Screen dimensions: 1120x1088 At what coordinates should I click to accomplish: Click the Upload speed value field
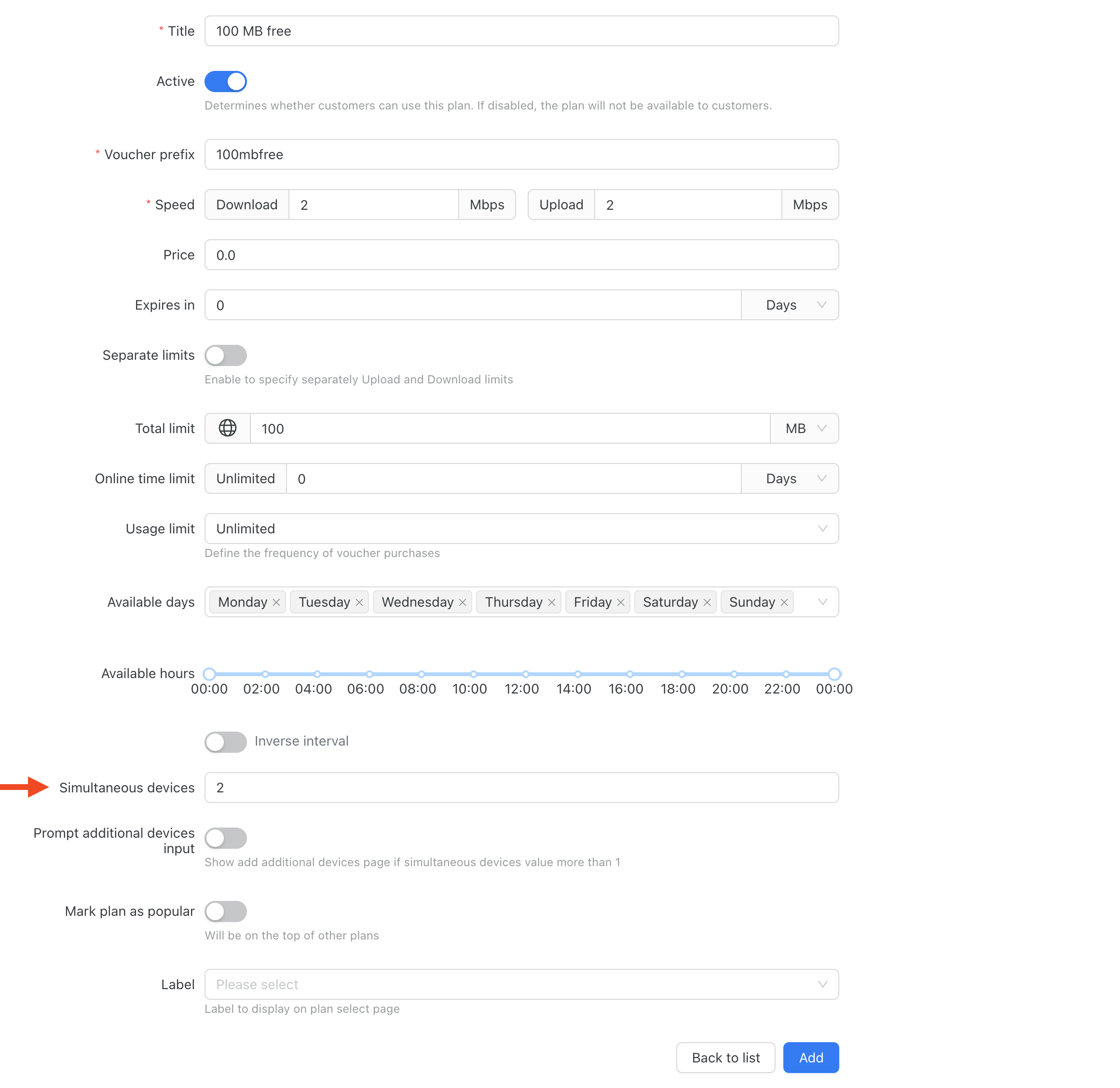pos(688,204)
